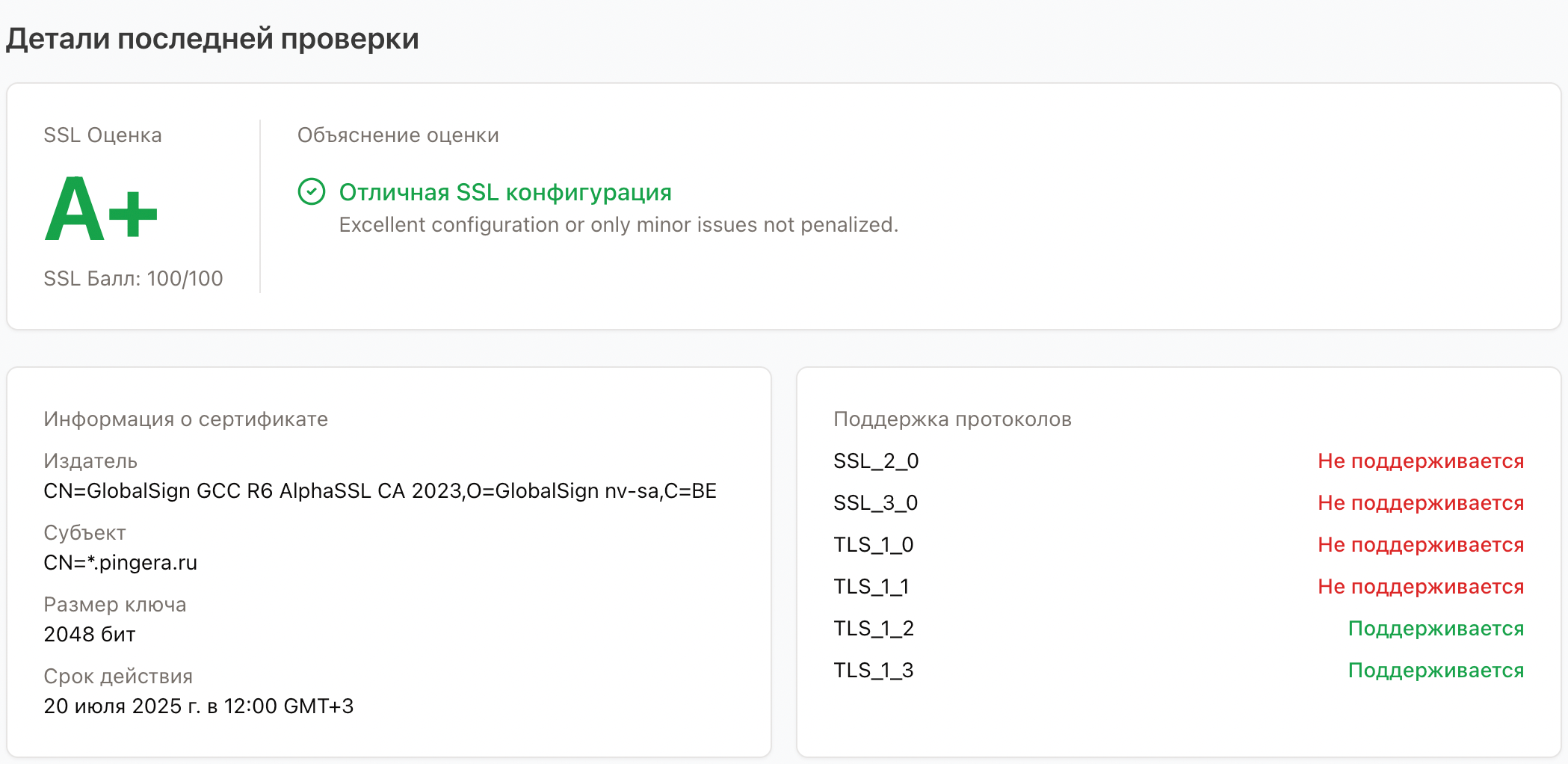The height and width of the screenshot is (764, 1568).
Task: Click the 'Детали последней проверки' heading
Action: (212, 38)
